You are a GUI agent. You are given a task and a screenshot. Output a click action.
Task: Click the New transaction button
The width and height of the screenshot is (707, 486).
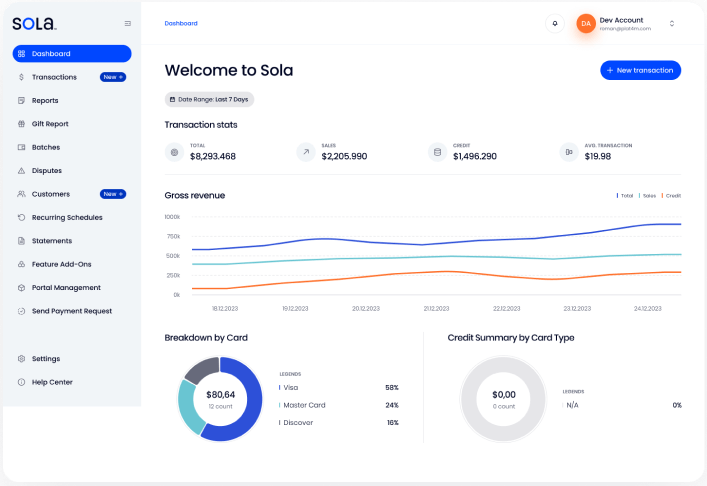(640, 70)
